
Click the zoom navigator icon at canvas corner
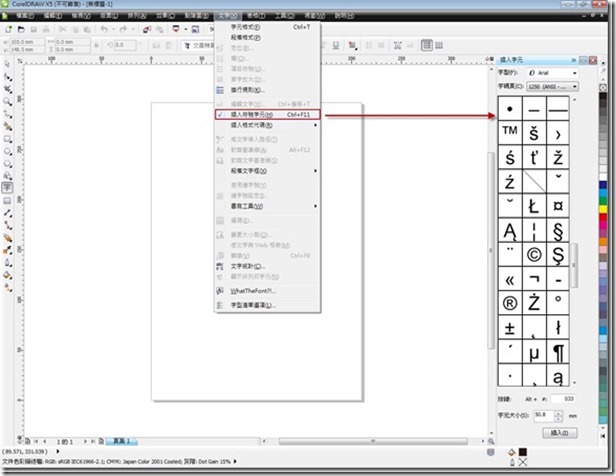(491, 441)
